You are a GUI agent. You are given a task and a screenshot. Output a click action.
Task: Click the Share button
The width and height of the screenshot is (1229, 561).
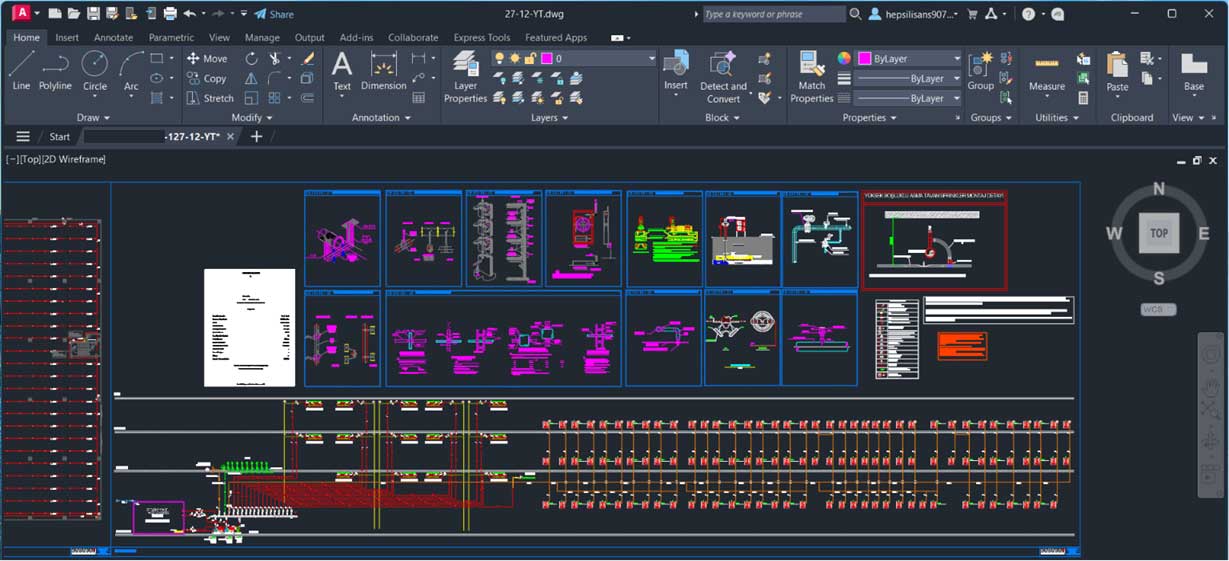click(x=274, y=14)
